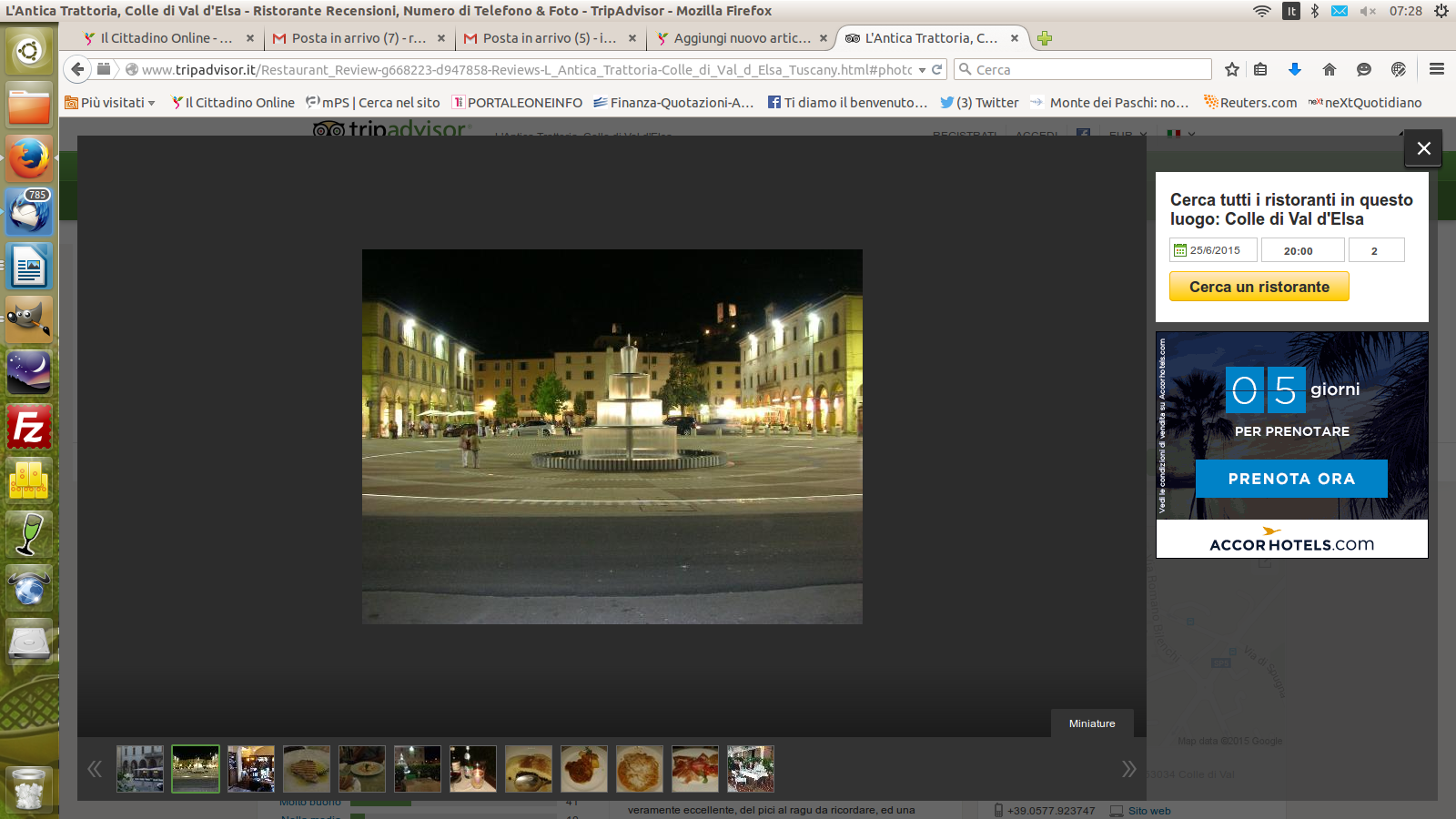Open the Trash in the launcher
Image resolution: width=1456 pixels, height=819 pixels.
click(29, 789)
